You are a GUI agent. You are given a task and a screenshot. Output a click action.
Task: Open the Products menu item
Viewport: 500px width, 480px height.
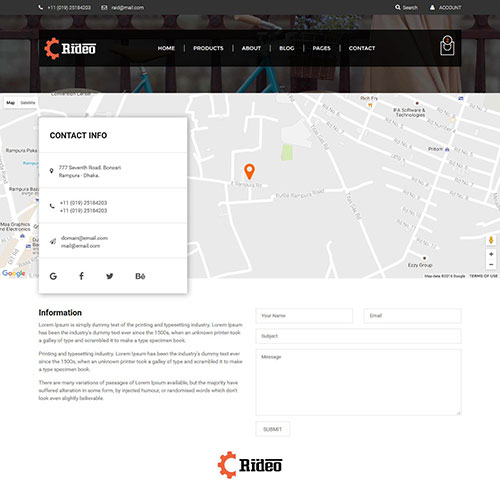click(208, 48)
